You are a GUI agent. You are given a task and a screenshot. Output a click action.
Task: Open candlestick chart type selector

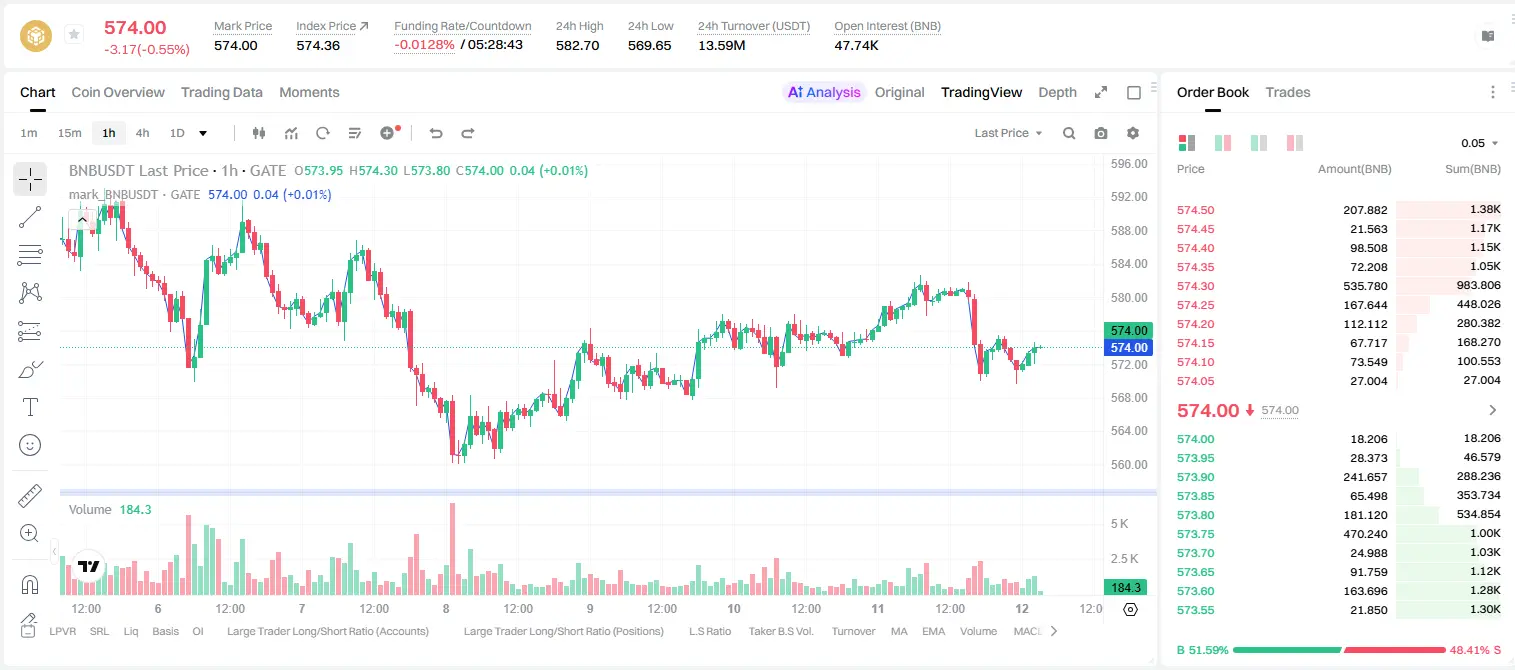point(260,133)
